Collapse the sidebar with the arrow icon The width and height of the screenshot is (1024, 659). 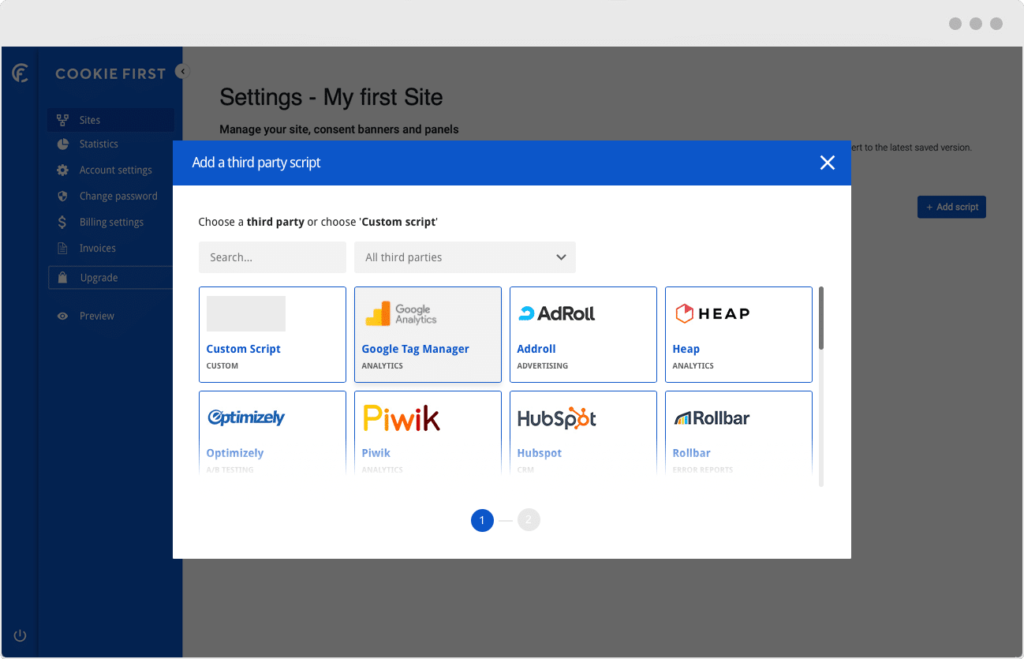point(180,71)
